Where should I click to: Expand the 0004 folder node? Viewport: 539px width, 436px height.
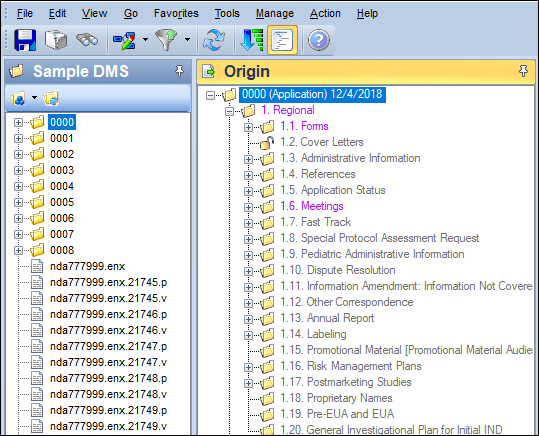[x=18, y=186]
